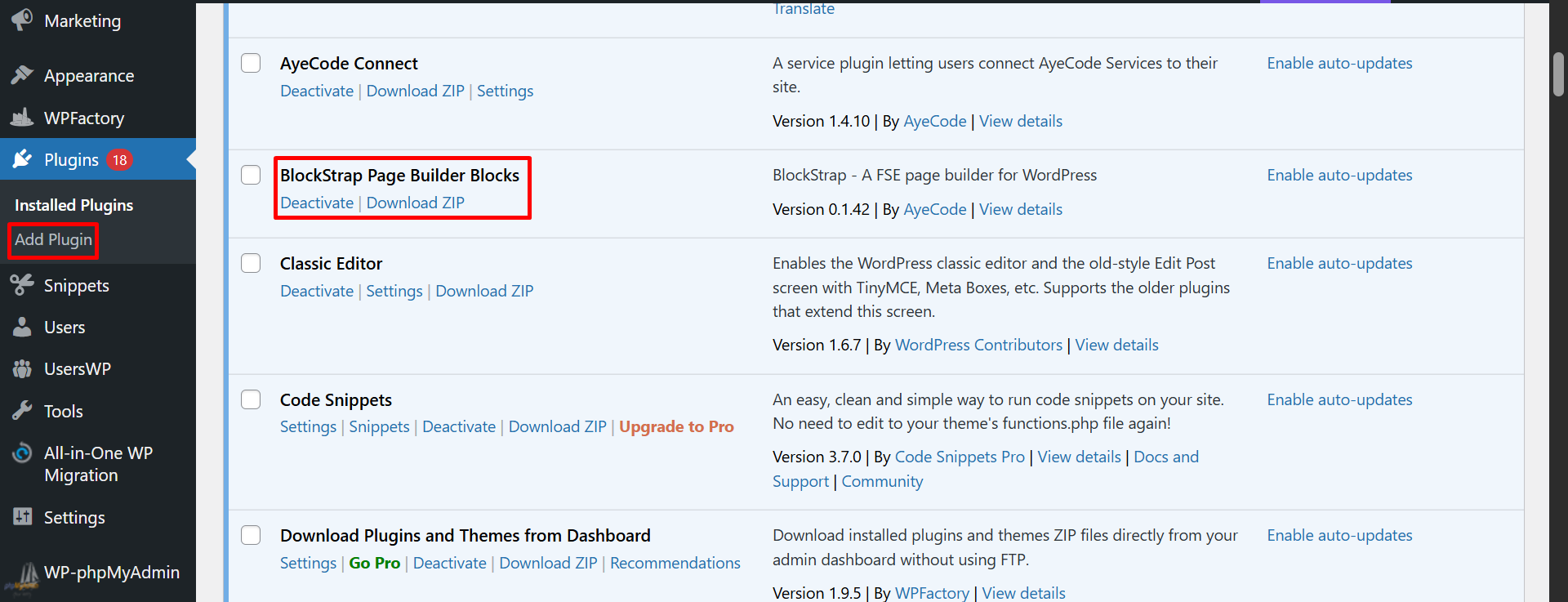The image size is (1568, 602).
Task: Click the Settings sliders icon
Action: point(22,517)
